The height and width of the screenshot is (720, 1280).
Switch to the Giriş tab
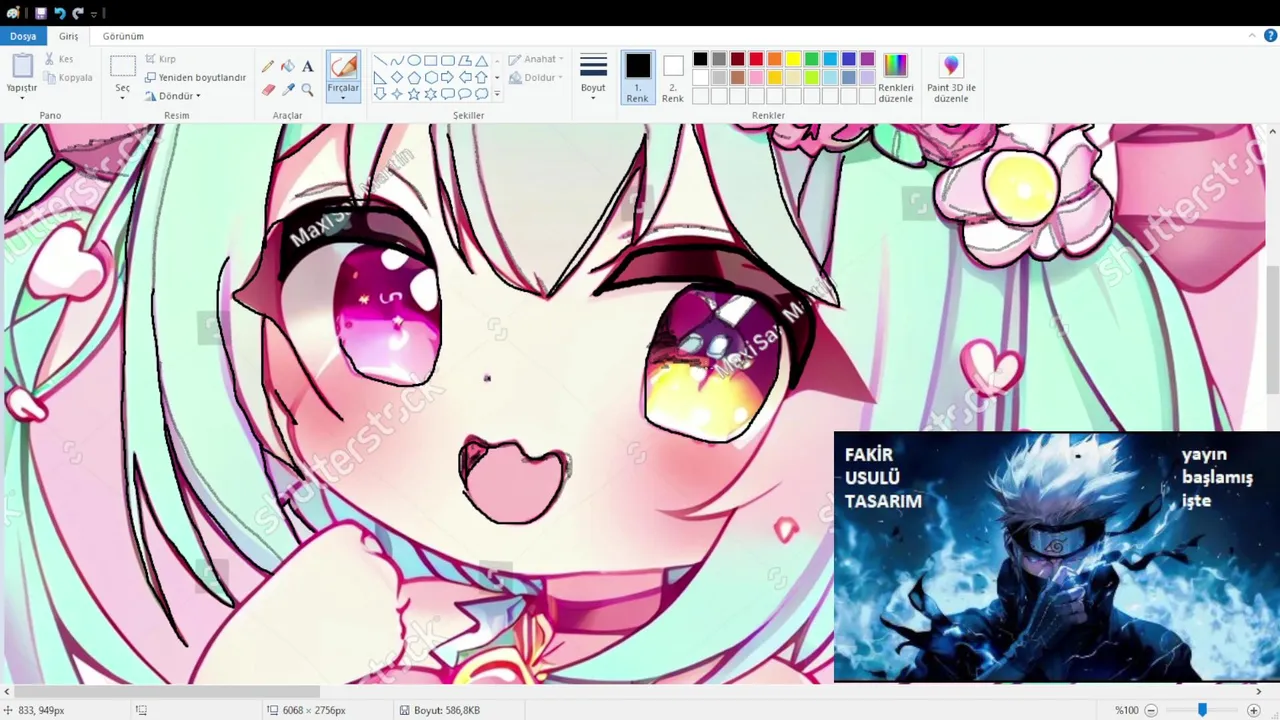[69, 36]
